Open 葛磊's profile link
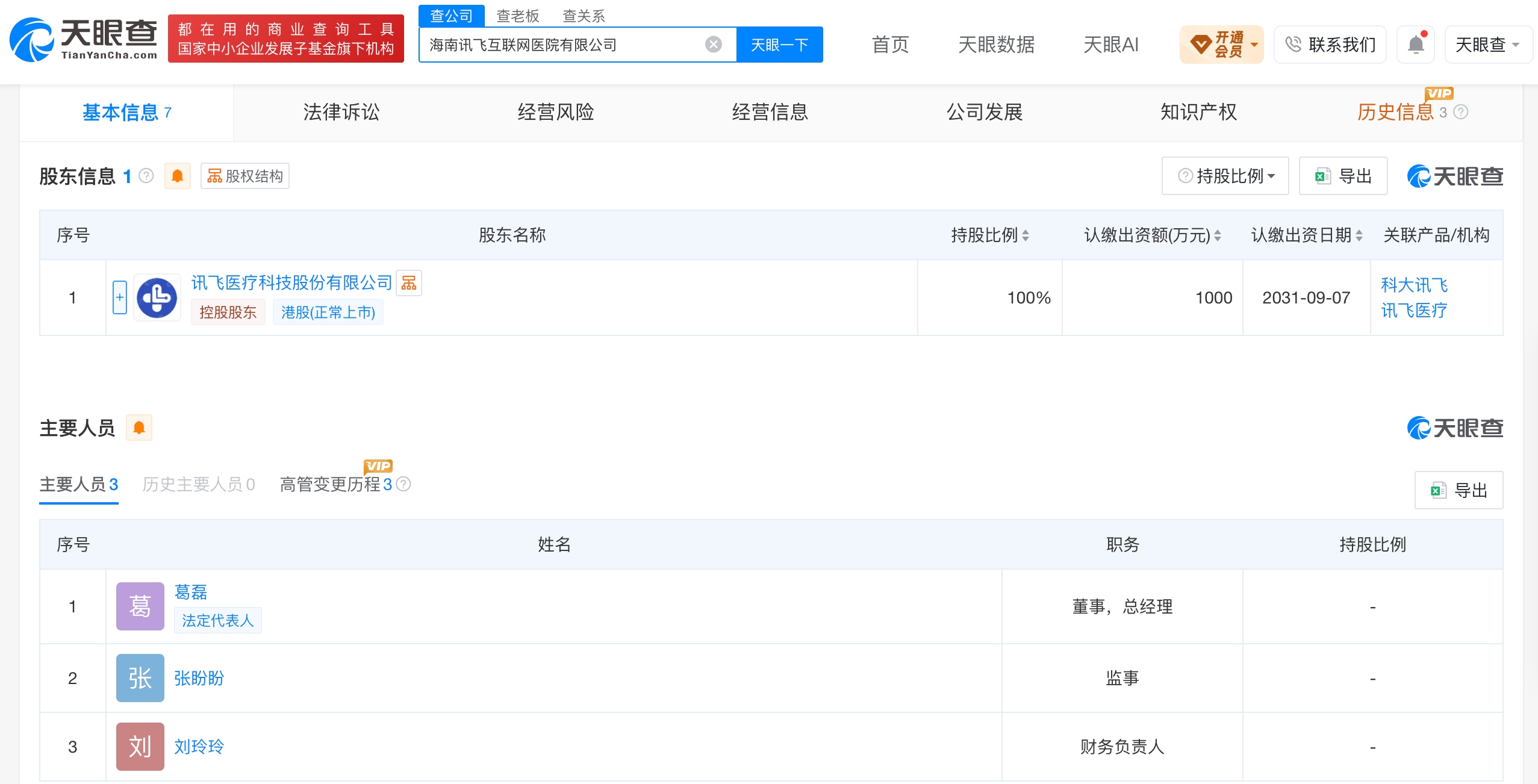The width and height of the screenshot is (1538, 784). [x=191, y=592]
